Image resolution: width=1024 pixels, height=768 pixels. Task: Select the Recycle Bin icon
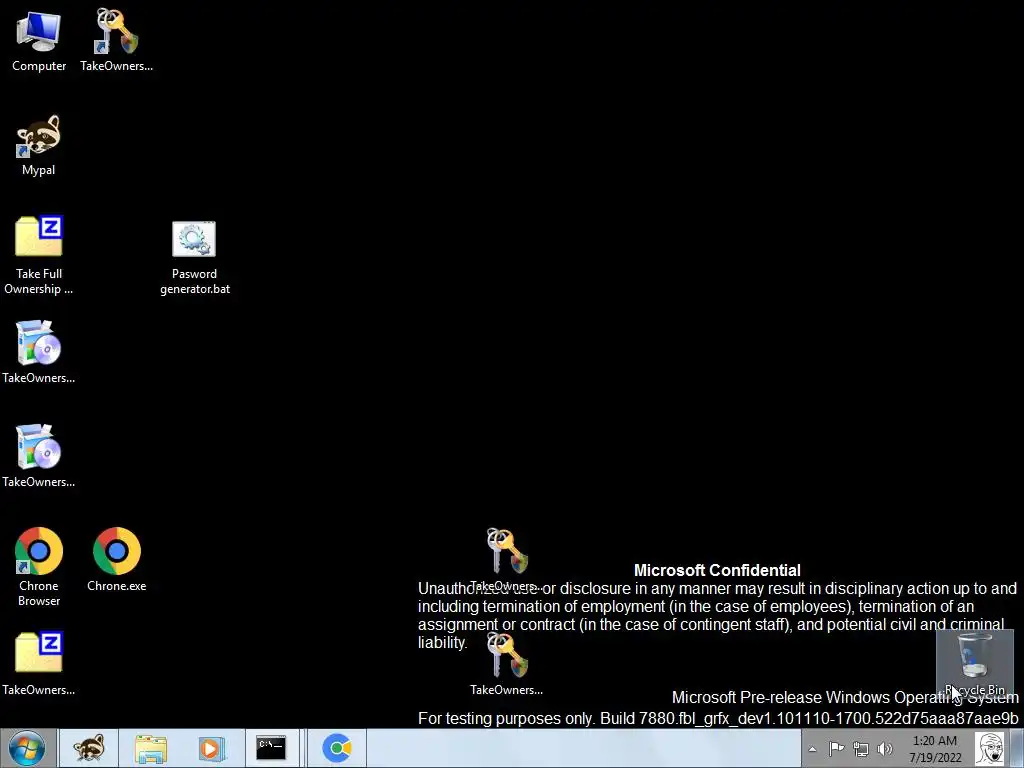click(974, 664)
